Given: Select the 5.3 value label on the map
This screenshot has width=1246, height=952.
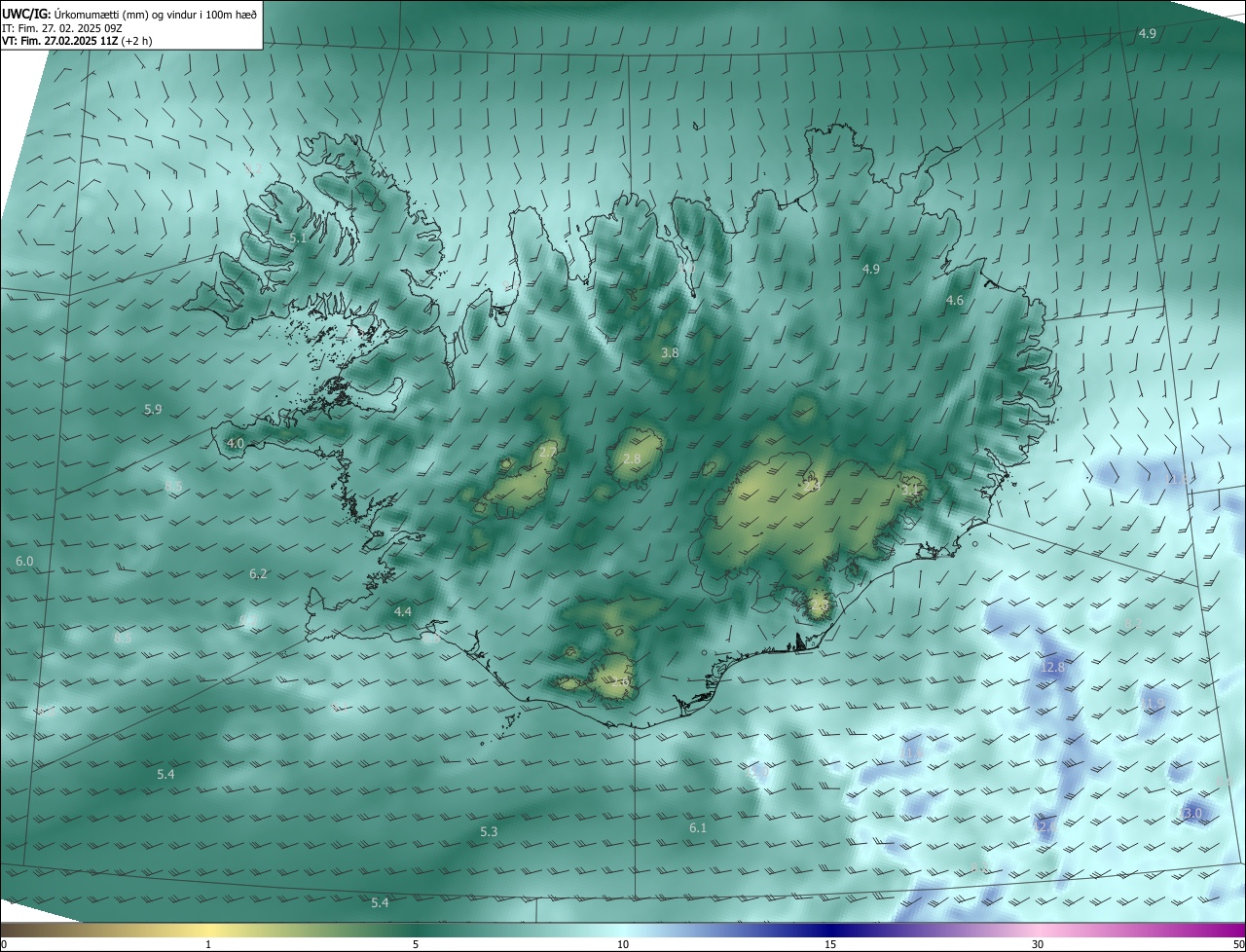Looking at the screenshot, I should click(489, 832).
